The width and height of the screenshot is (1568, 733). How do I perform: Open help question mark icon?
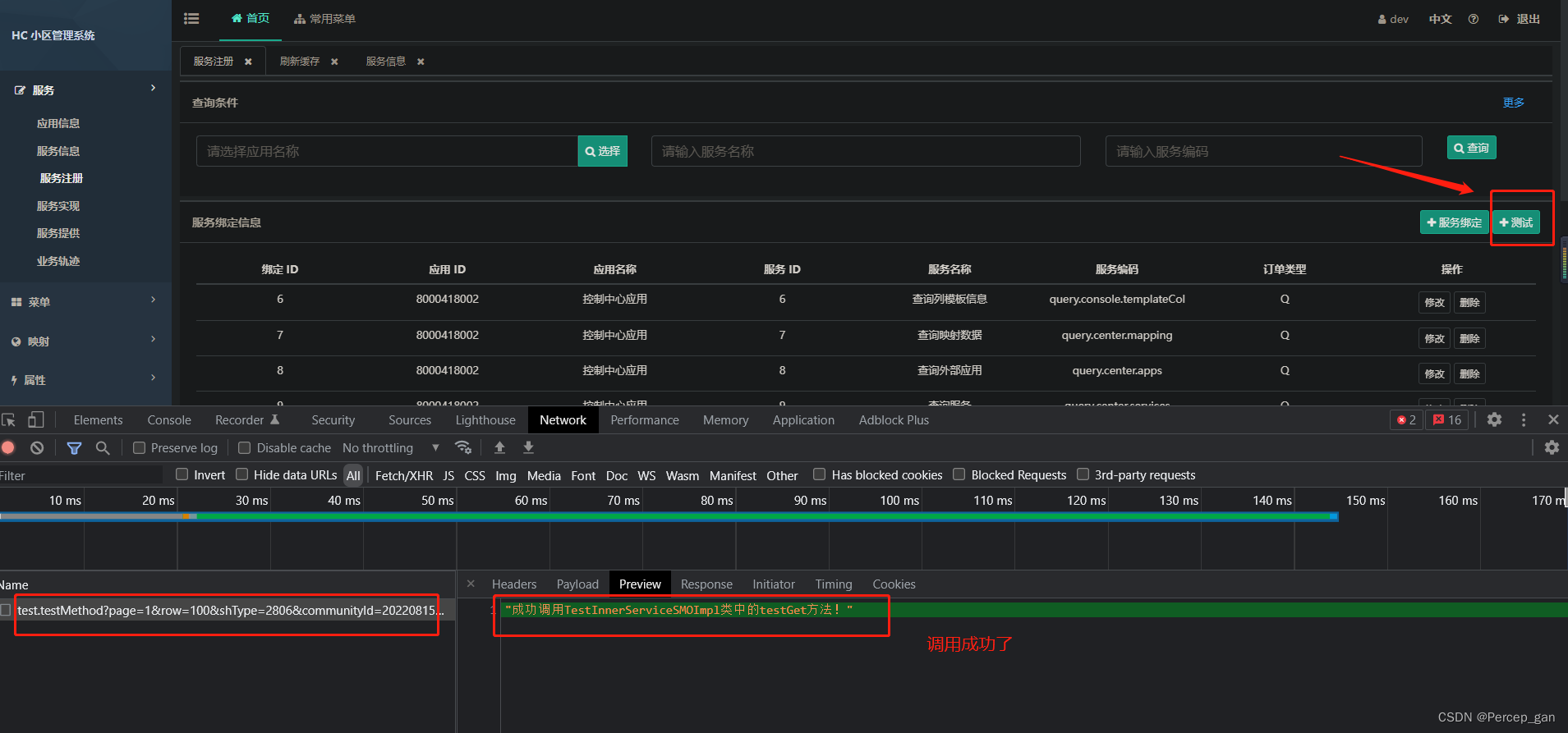coord(1474,19)
